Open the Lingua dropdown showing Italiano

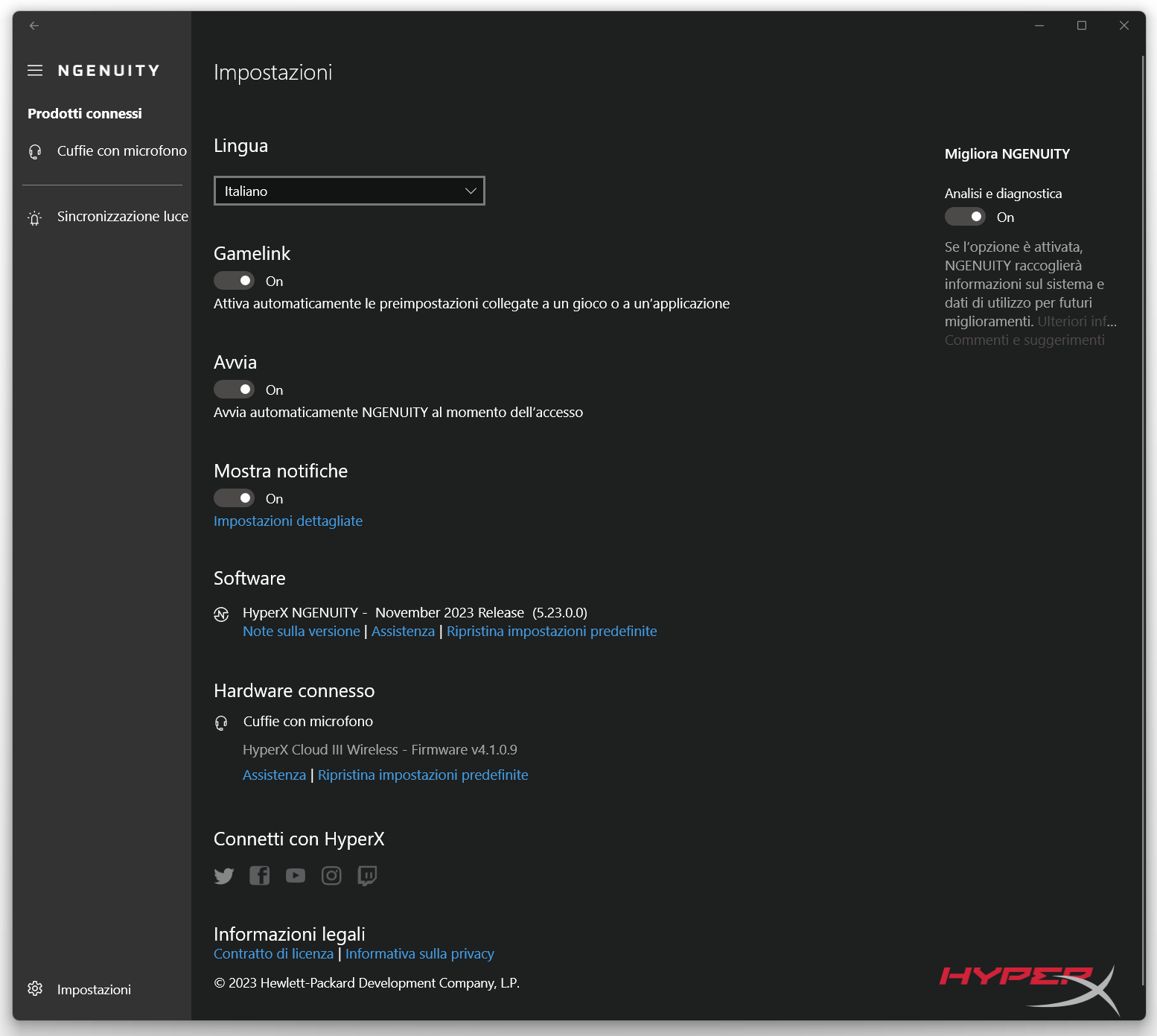pyautogui.click(x=349, y=191)
